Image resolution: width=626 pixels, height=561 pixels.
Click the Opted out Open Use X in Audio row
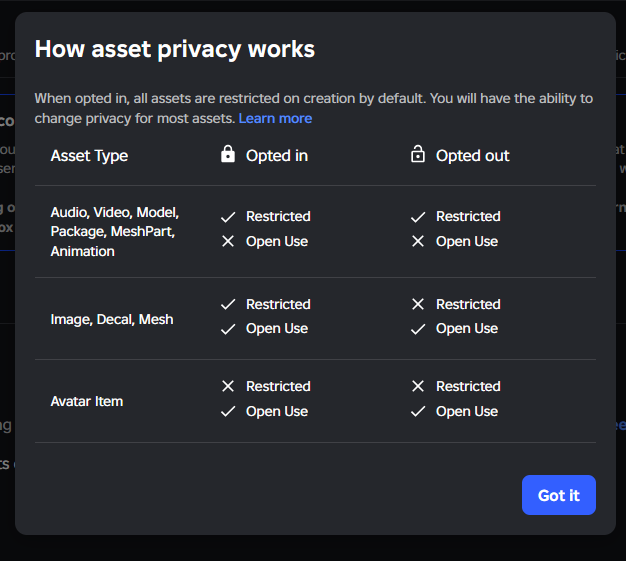coord(418,241)
